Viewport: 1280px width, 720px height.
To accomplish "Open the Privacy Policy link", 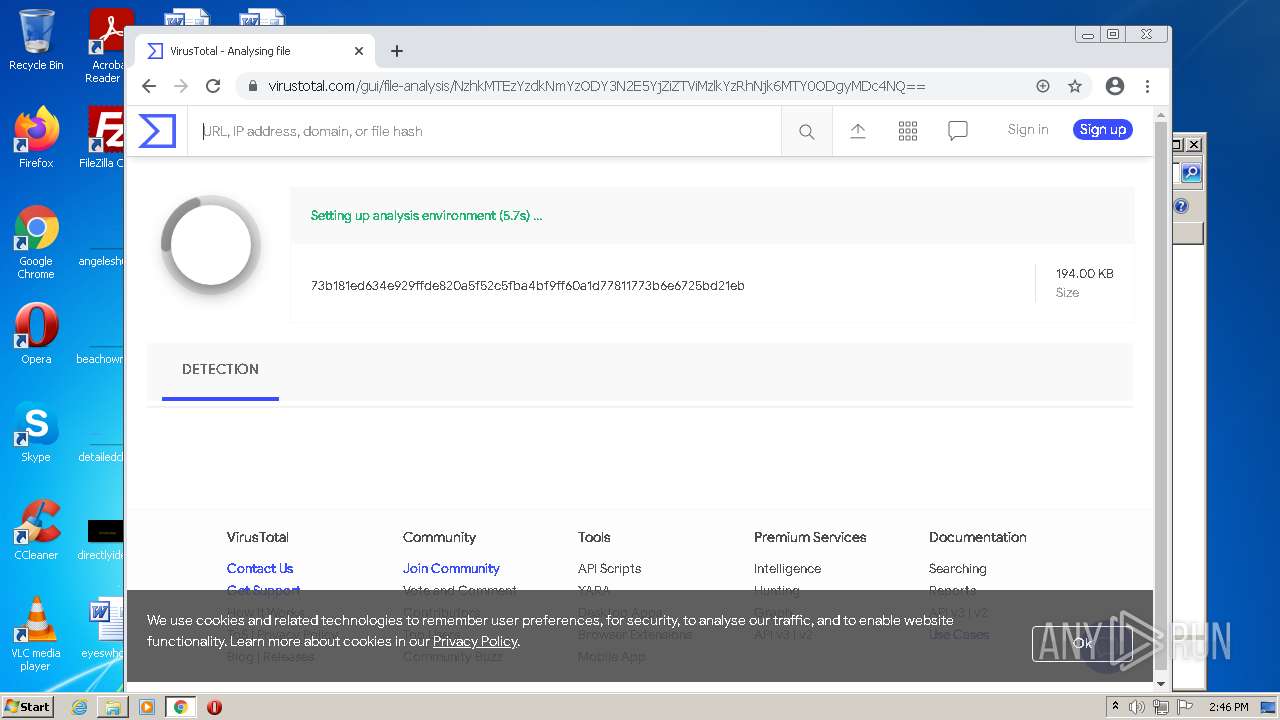I will 475,642.
